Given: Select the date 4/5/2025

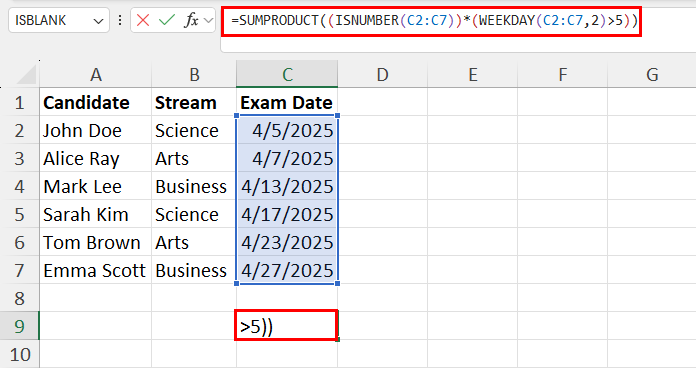Looking at the screenshot, I should pos(287,131).
